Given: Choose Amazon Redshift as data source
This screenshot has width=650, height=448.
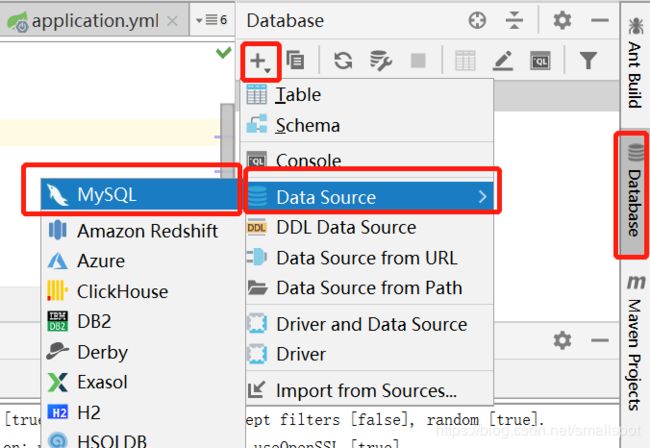Looking at the screenshot, I should click(142, 231).
